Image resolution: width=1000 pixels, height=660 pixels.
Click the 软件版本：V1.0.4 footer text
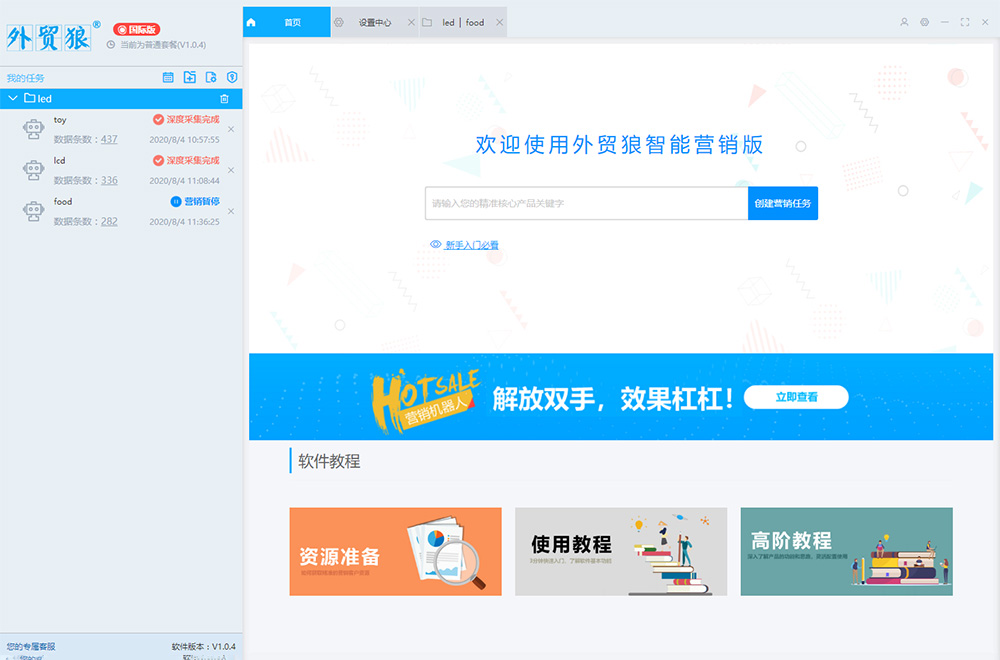(203, 647)
